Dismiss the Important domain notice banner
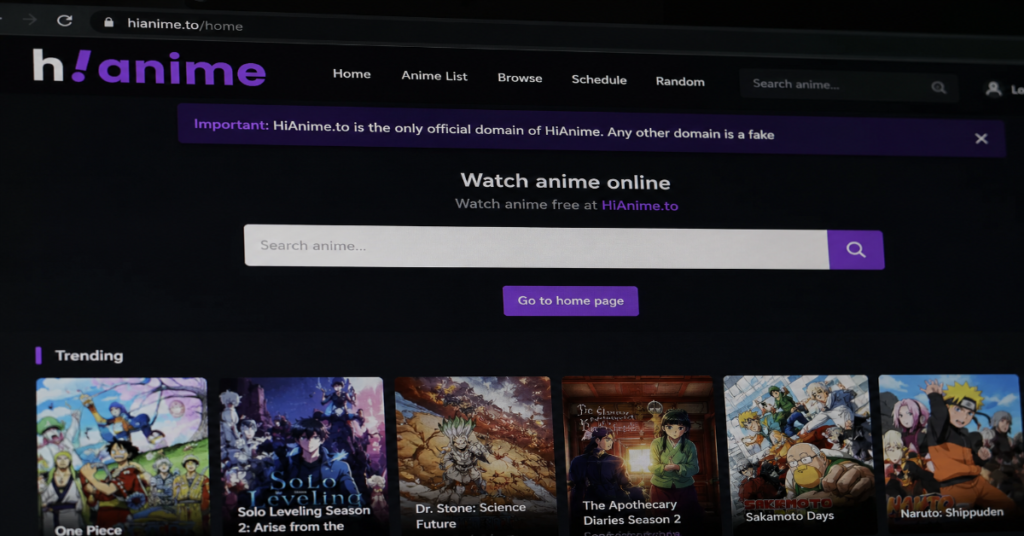Screen dimensions: 1024x536 coord(981,138)
